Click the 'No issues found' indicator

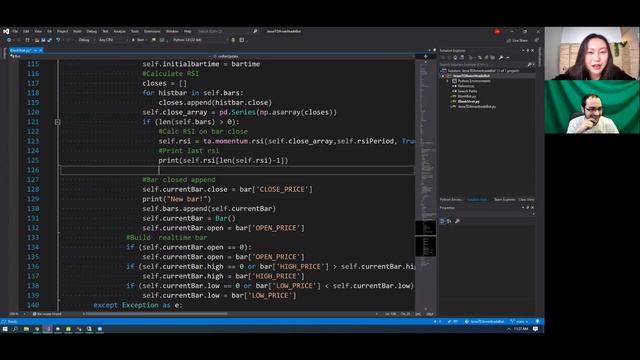[47, 314]
